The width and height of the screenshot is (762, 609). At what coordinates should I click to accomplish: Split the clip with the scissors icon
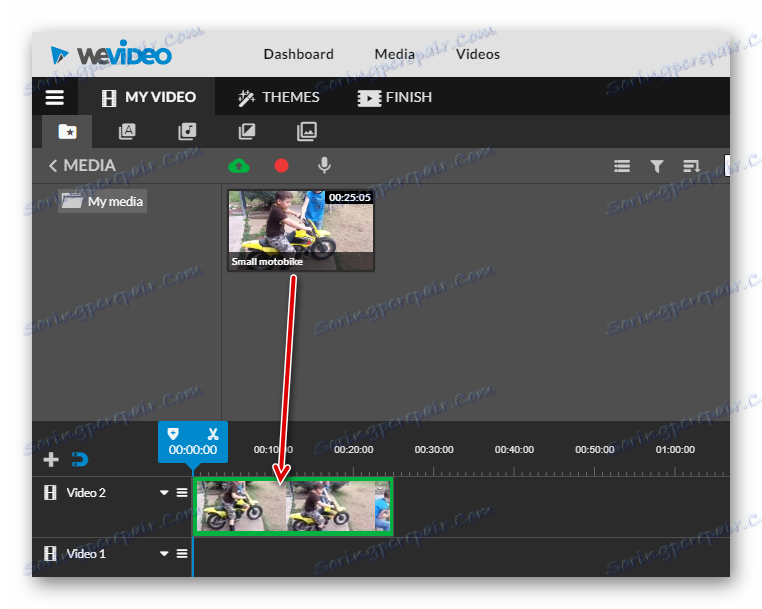point(213,434)
